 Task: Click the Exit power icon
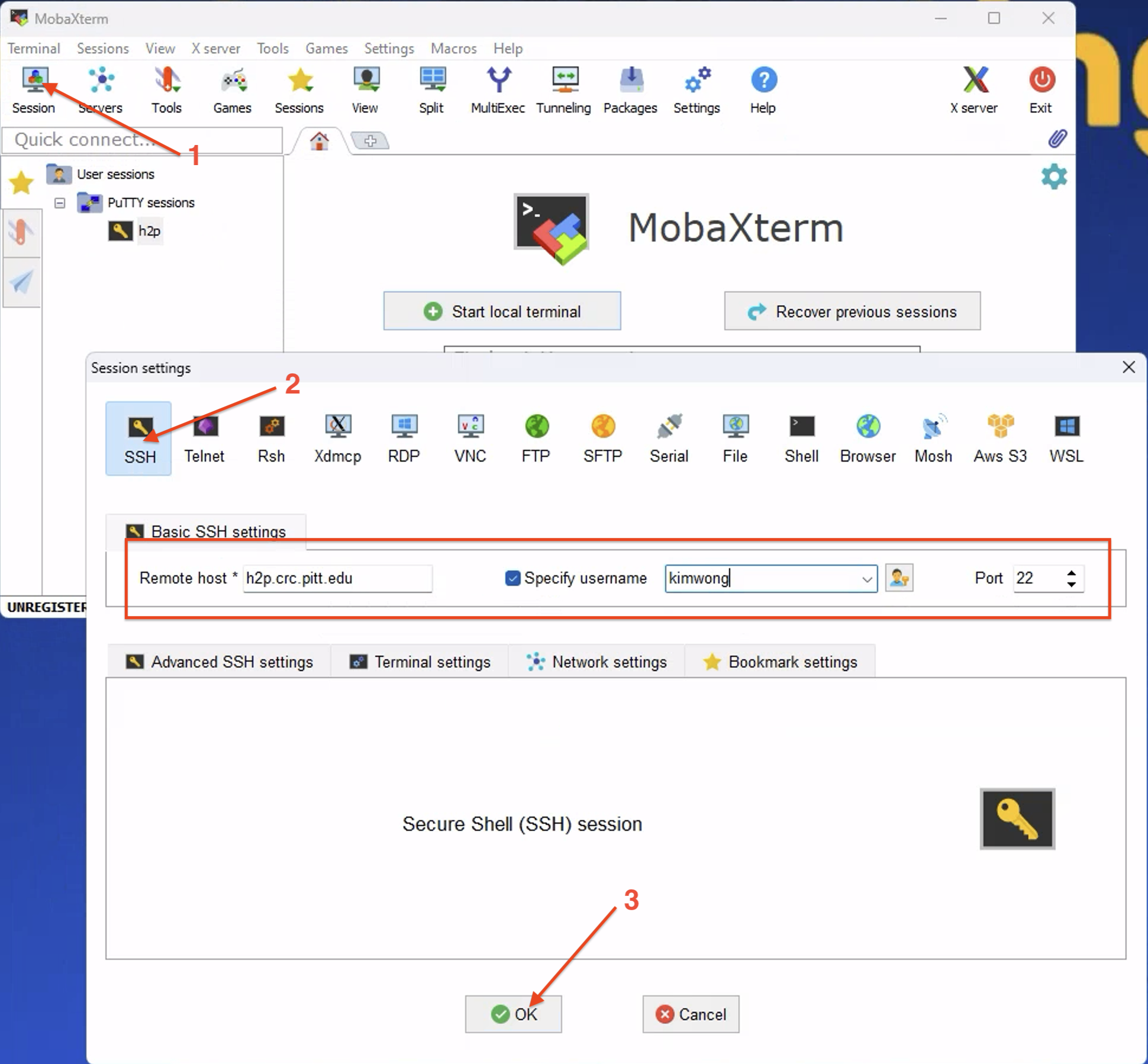1041,91
